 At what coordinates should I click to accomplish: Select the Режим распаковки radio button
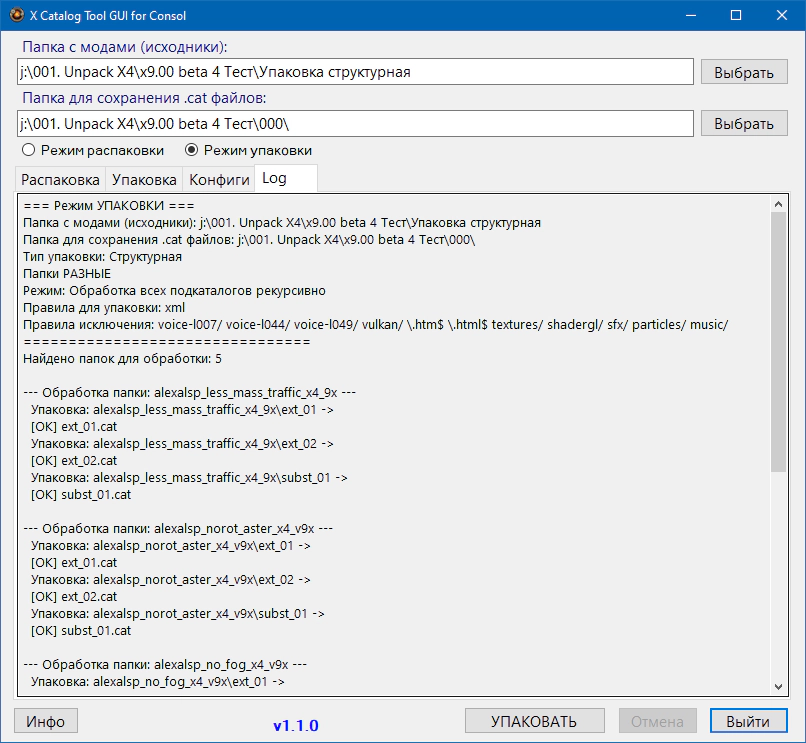coord(29,150)
